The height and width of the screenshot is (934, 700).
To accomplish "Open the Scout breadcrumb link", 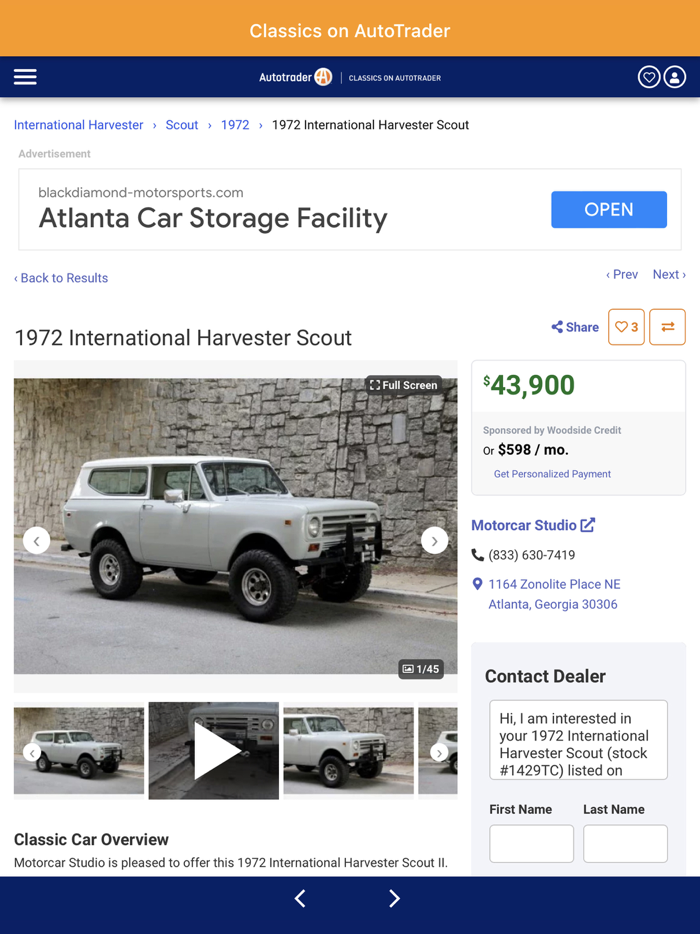I will [x=181, y=124].
